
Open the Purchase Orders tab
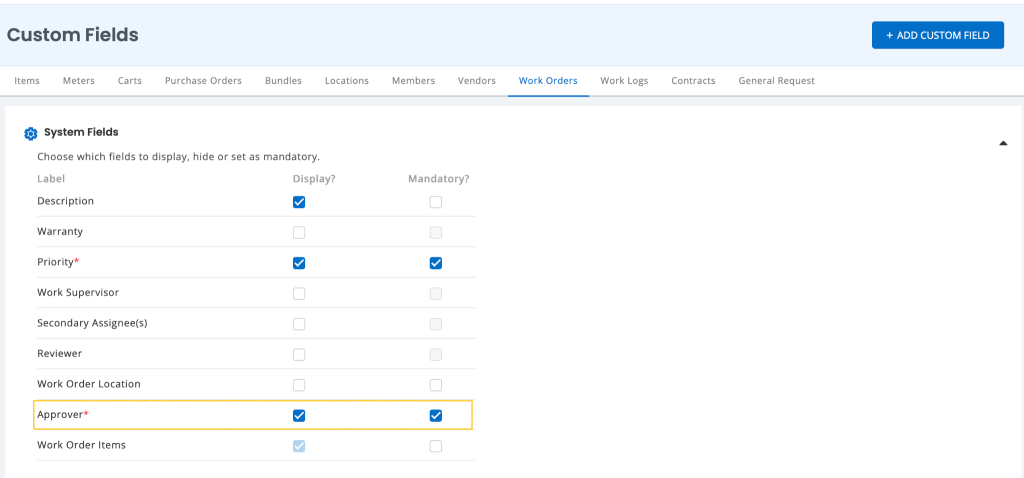point(203,81)
